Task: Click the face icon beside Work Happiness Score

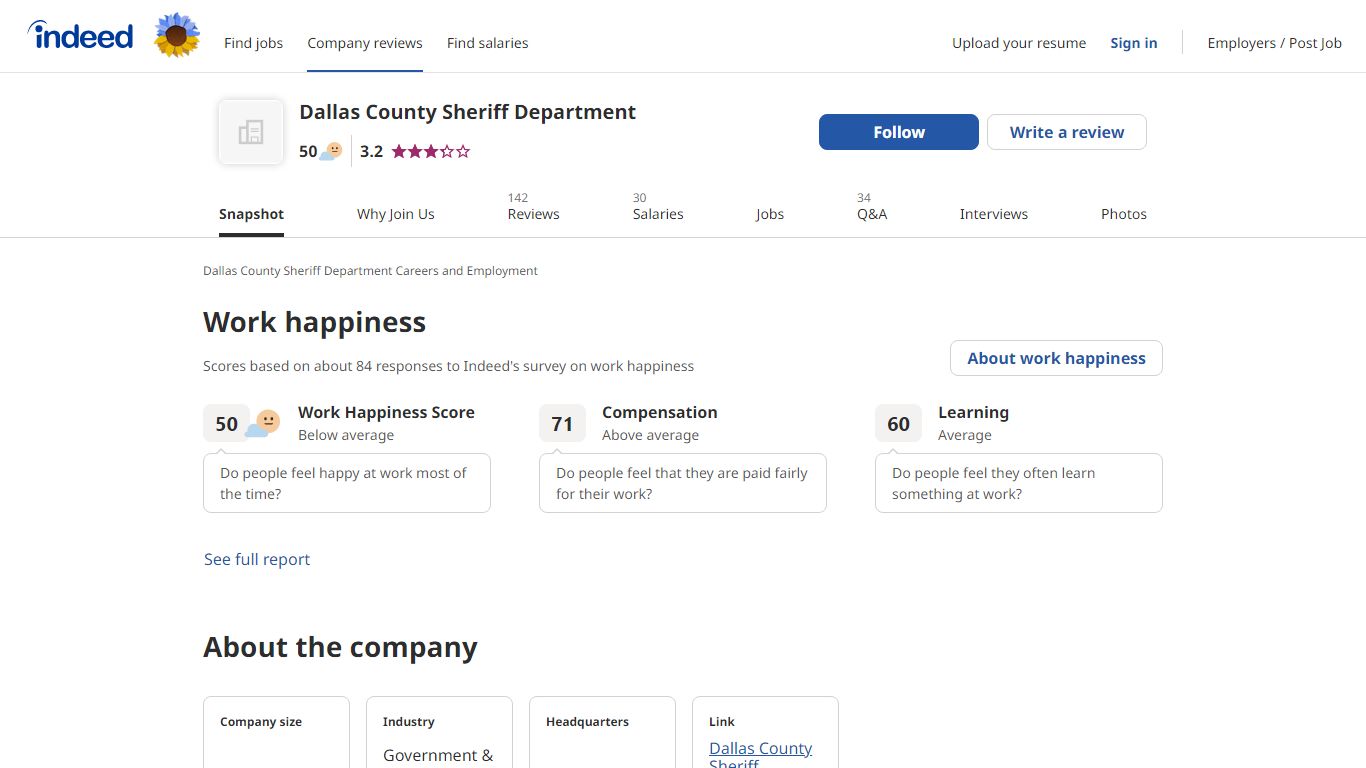Action: pyautogui.click(x=263, y=424)
